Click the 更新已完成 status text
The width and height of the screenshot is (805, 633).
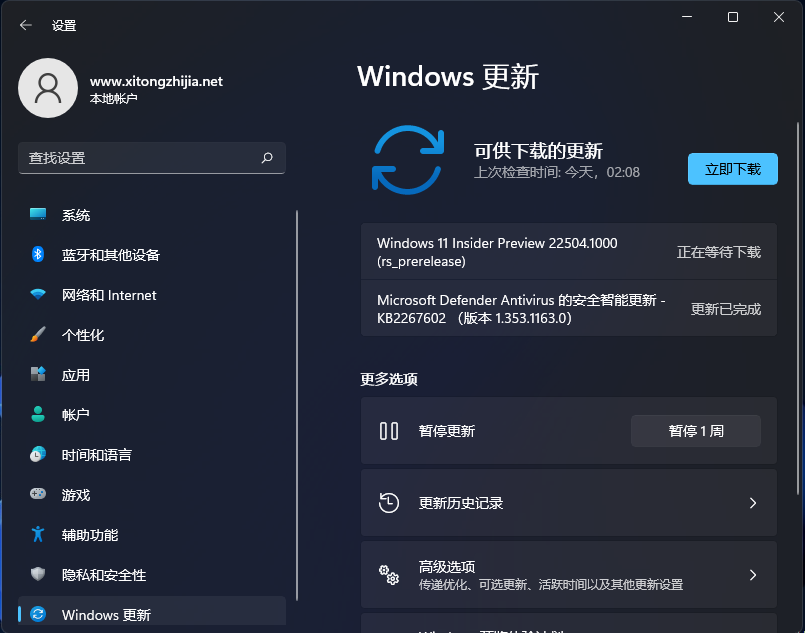pyautogui.click(x=725, y=309)
